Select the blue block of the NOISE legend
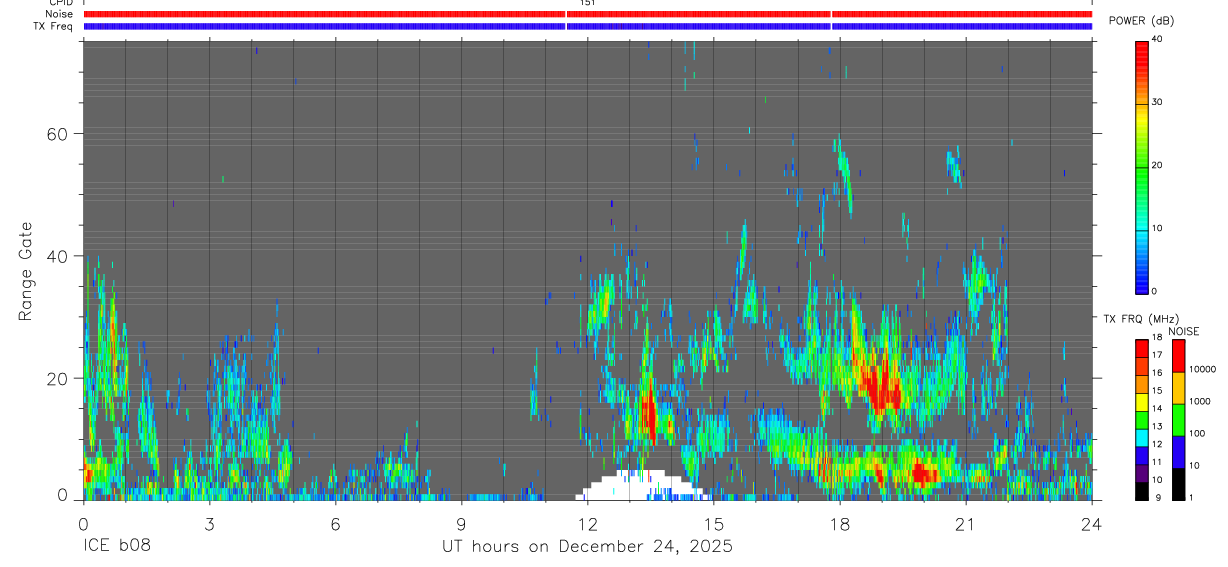 (x=1179, y=452)
